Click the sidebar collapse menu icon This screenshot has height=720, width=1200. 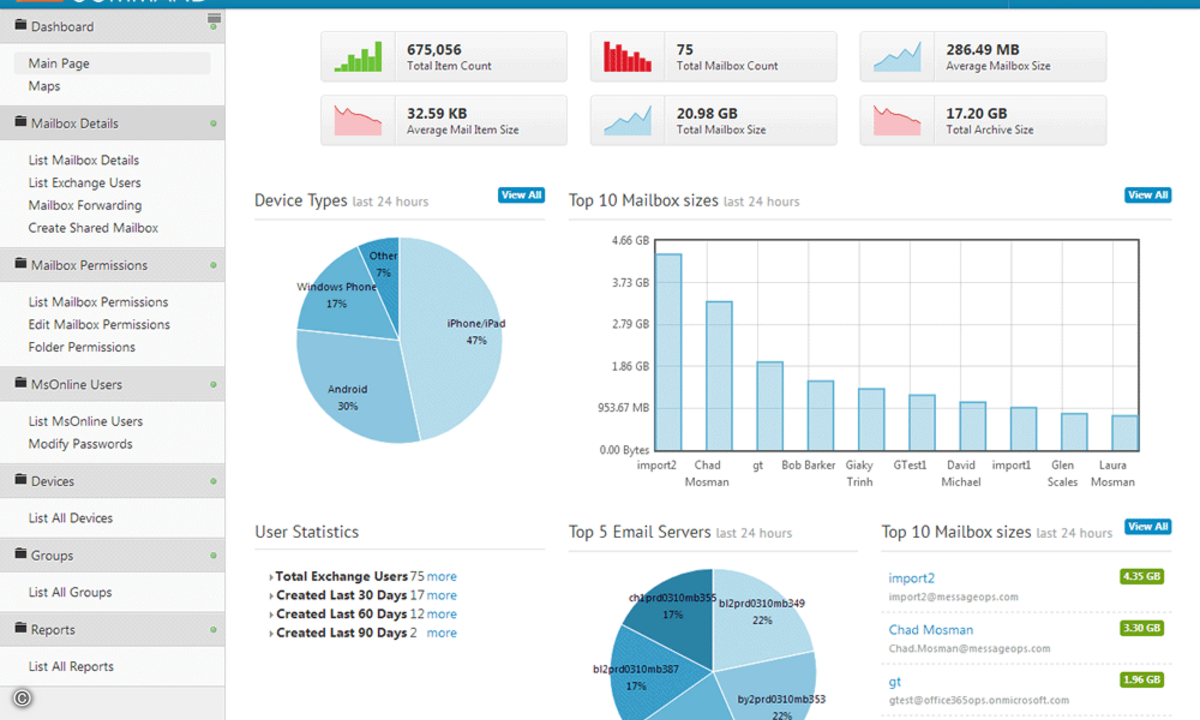214,19
